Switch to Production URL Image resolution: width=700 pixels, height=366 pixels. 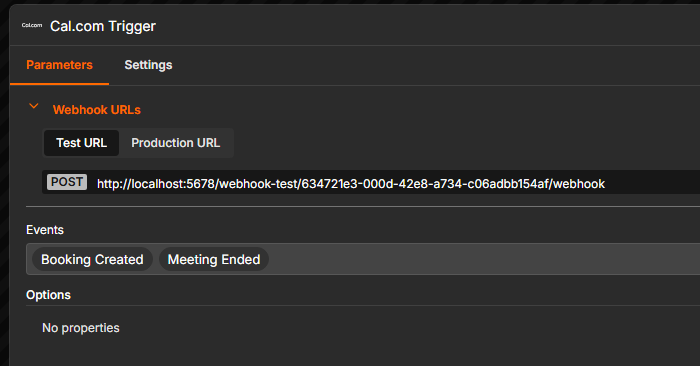pyautogui.click(x=175, y=143)
